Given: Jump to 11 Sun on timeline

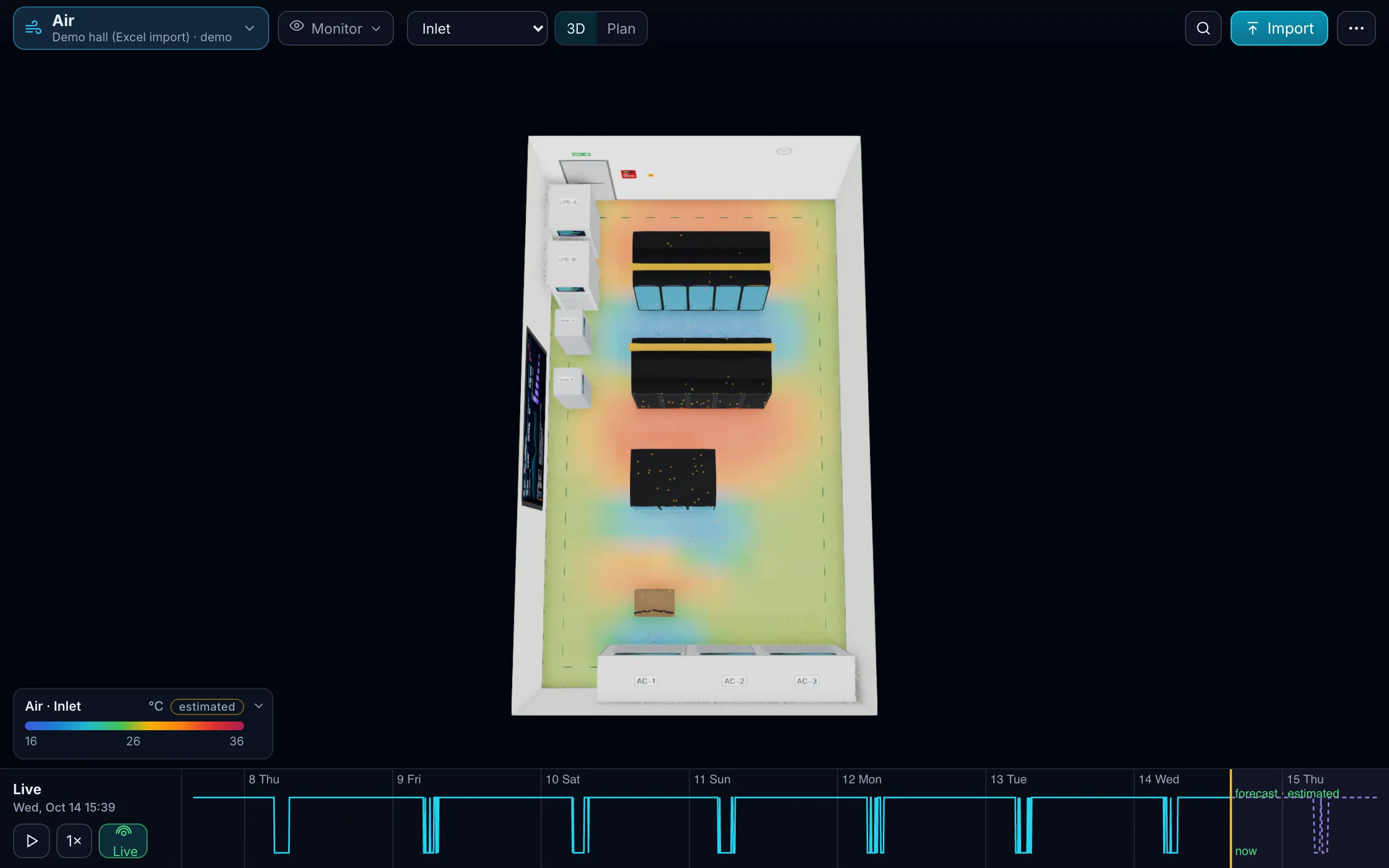Looking at the screenshot, I should tap(712, 779).
